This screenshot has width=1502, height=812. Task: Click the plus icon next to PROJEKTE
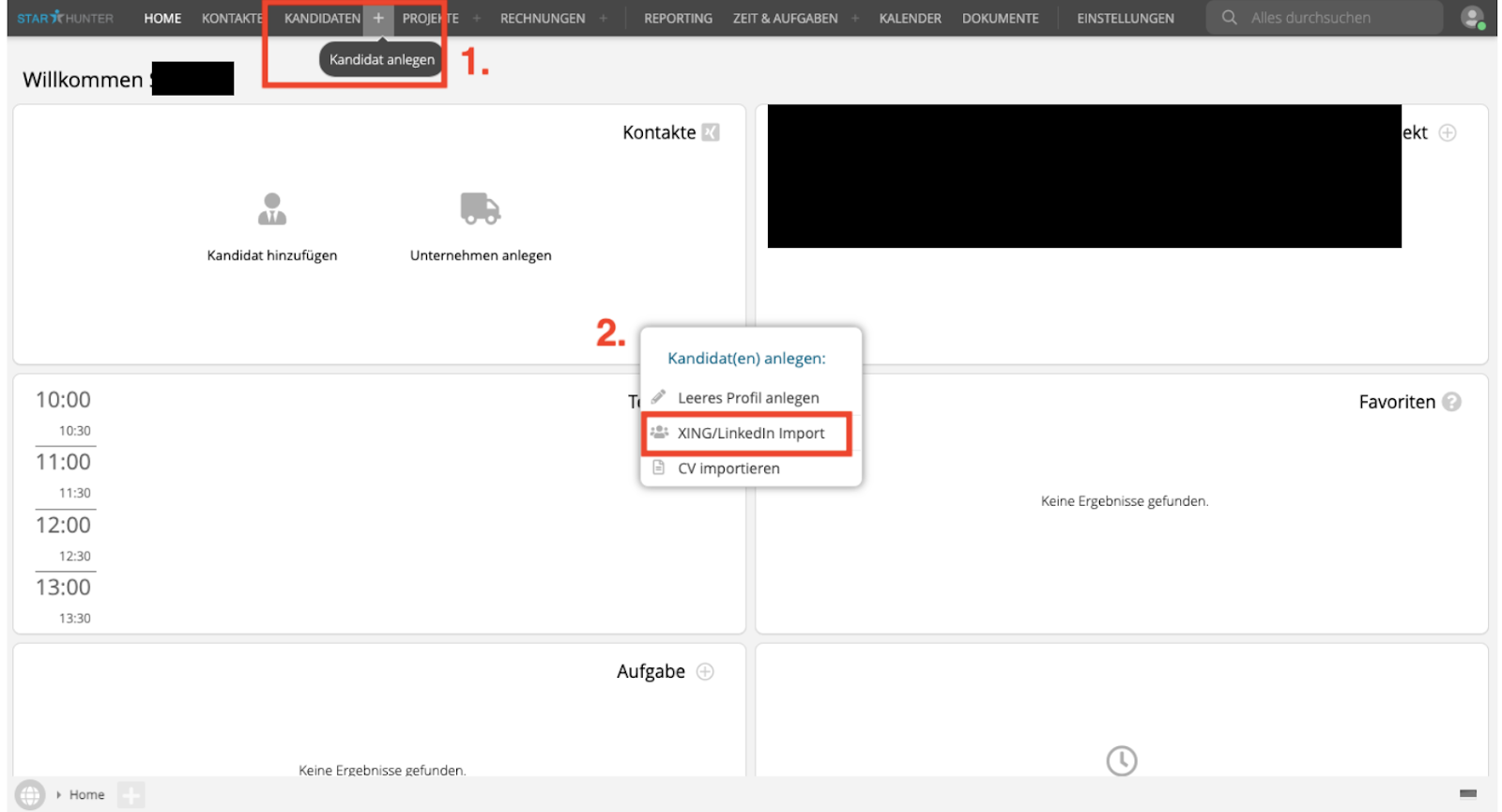coord(477,18)
